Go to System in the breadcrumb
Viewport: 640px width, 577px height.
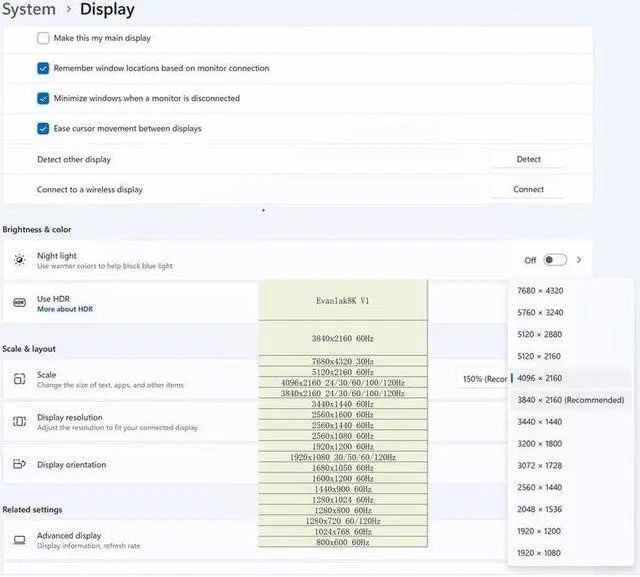[28, 10]
